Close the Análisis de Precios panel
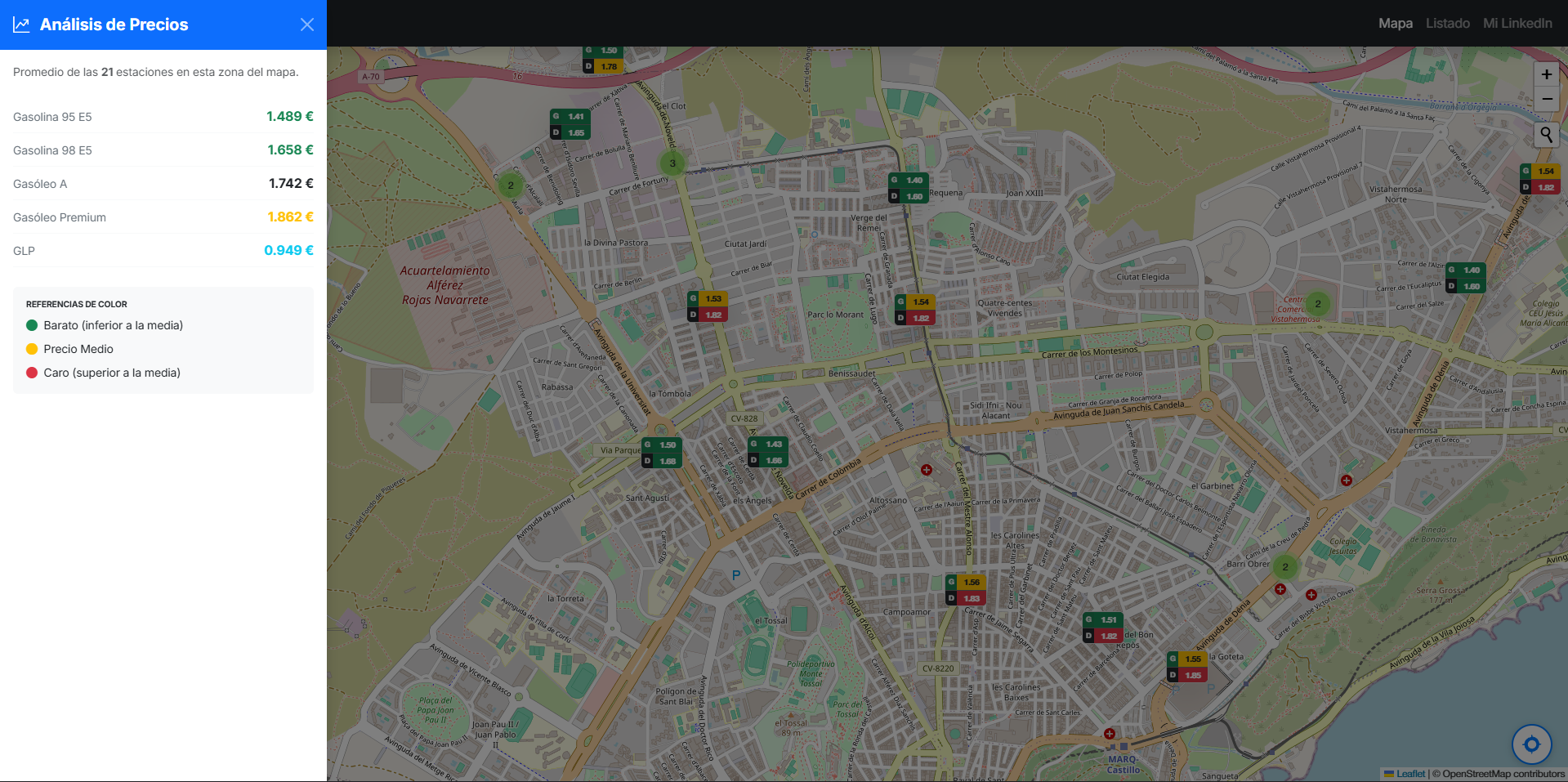Viewport: 1568px width, 782px height. (x=307, y=25)
